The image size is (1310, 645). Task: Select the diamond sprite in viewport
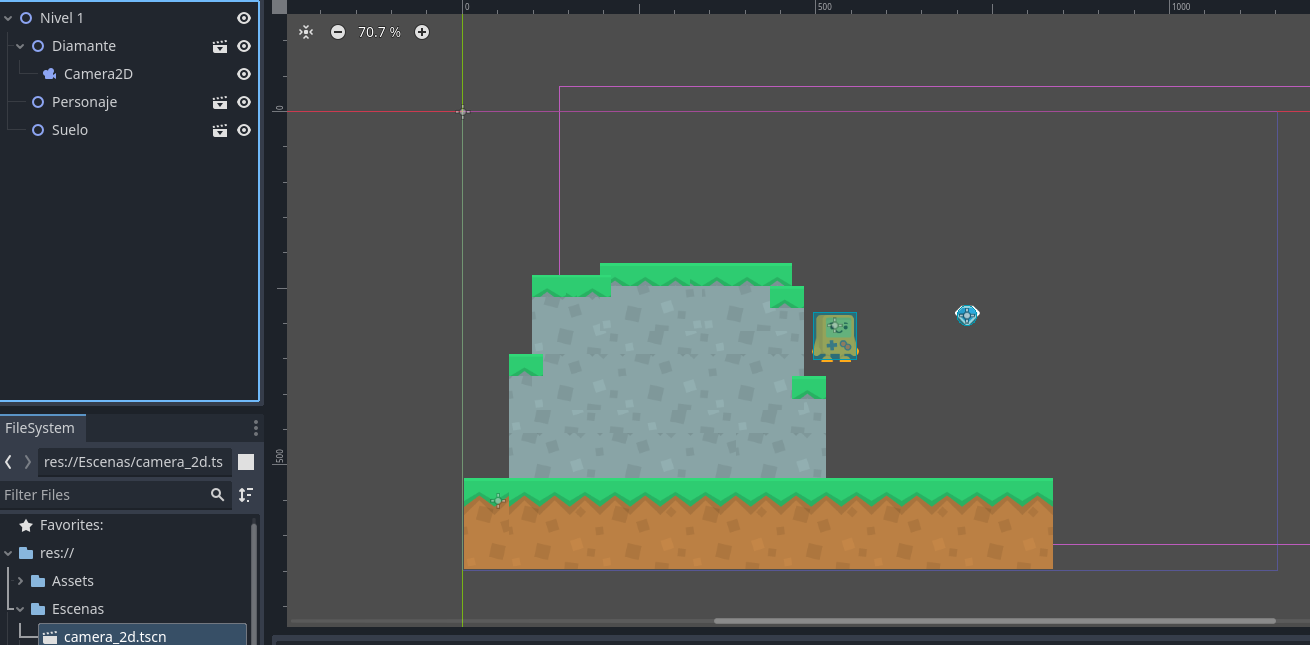click(967, 315)
